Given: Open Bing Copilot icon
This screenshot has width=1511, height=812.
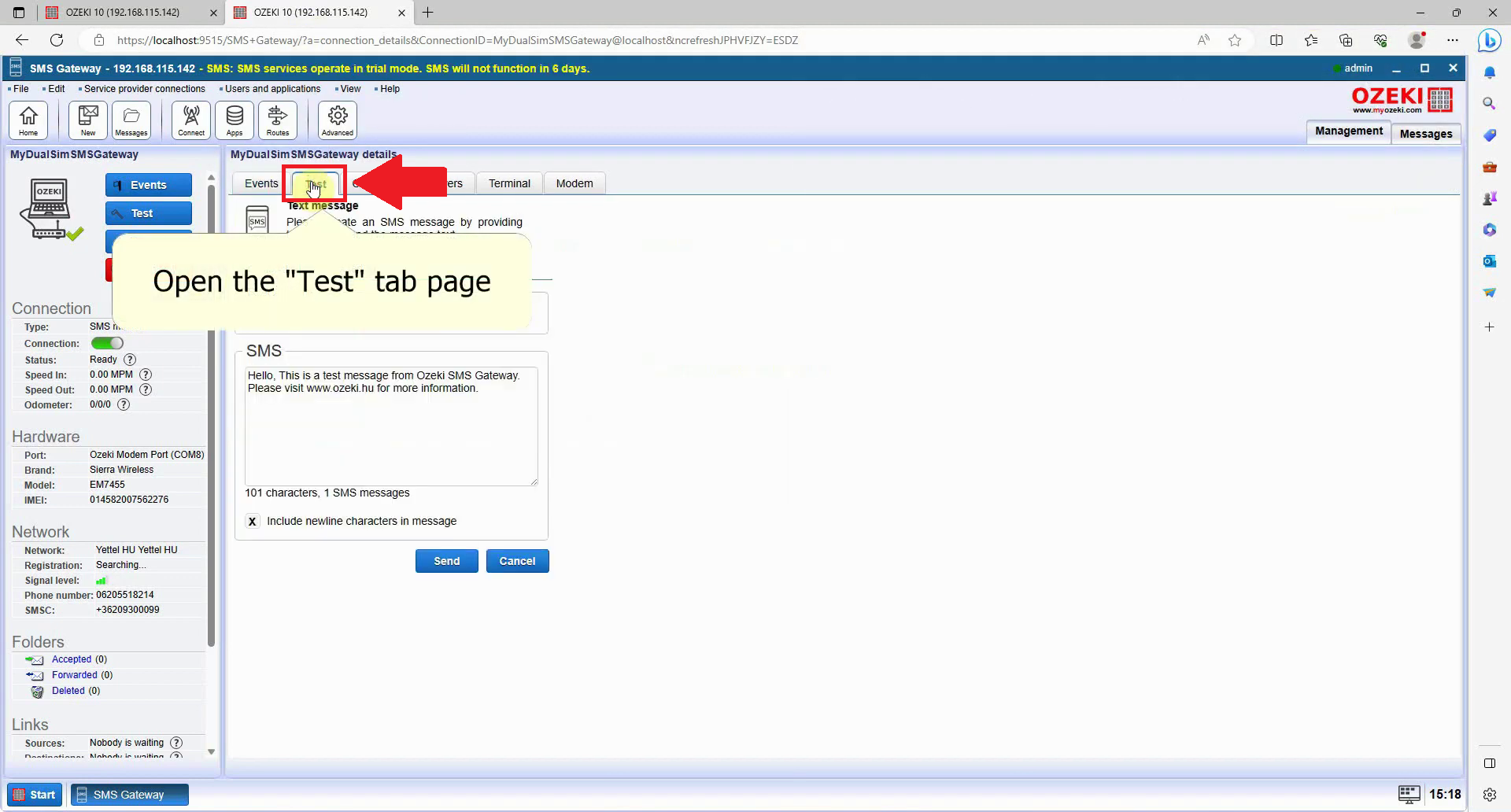Looking at the screenshot, I should pos(1489,40).
